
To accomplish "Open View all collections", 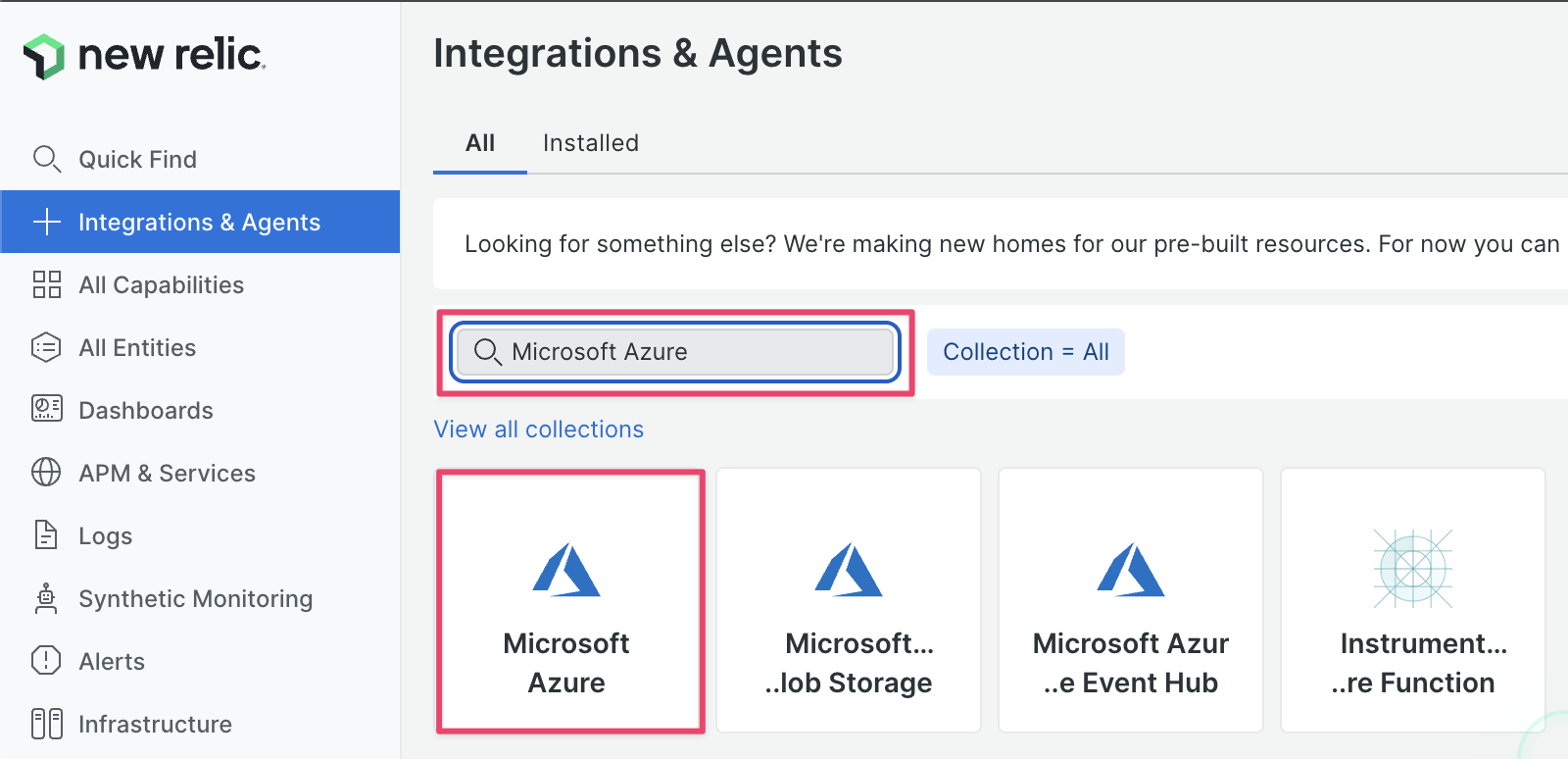I will 538,429.
